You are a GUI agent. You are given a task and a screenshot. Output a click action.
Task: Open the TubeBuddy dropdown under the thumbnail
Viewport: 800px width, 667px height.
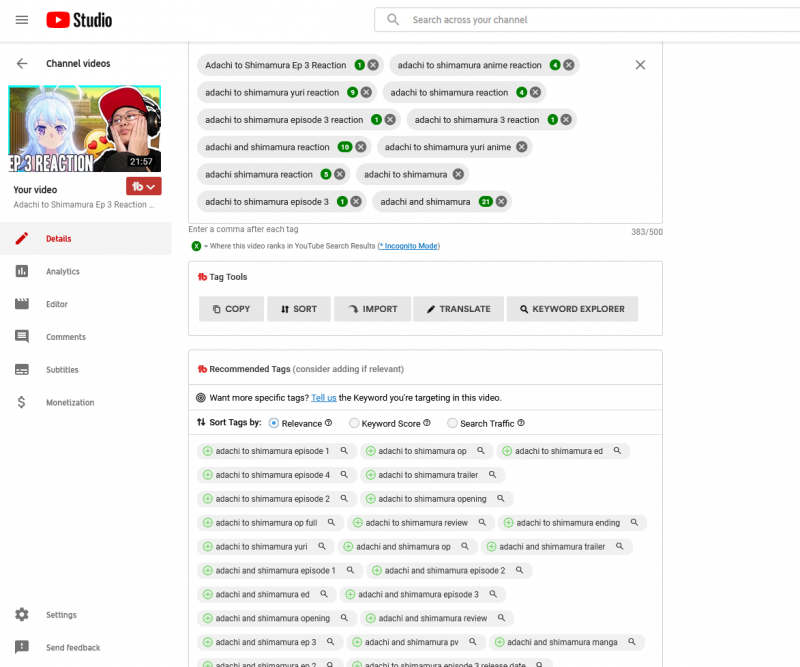(144, 187)
